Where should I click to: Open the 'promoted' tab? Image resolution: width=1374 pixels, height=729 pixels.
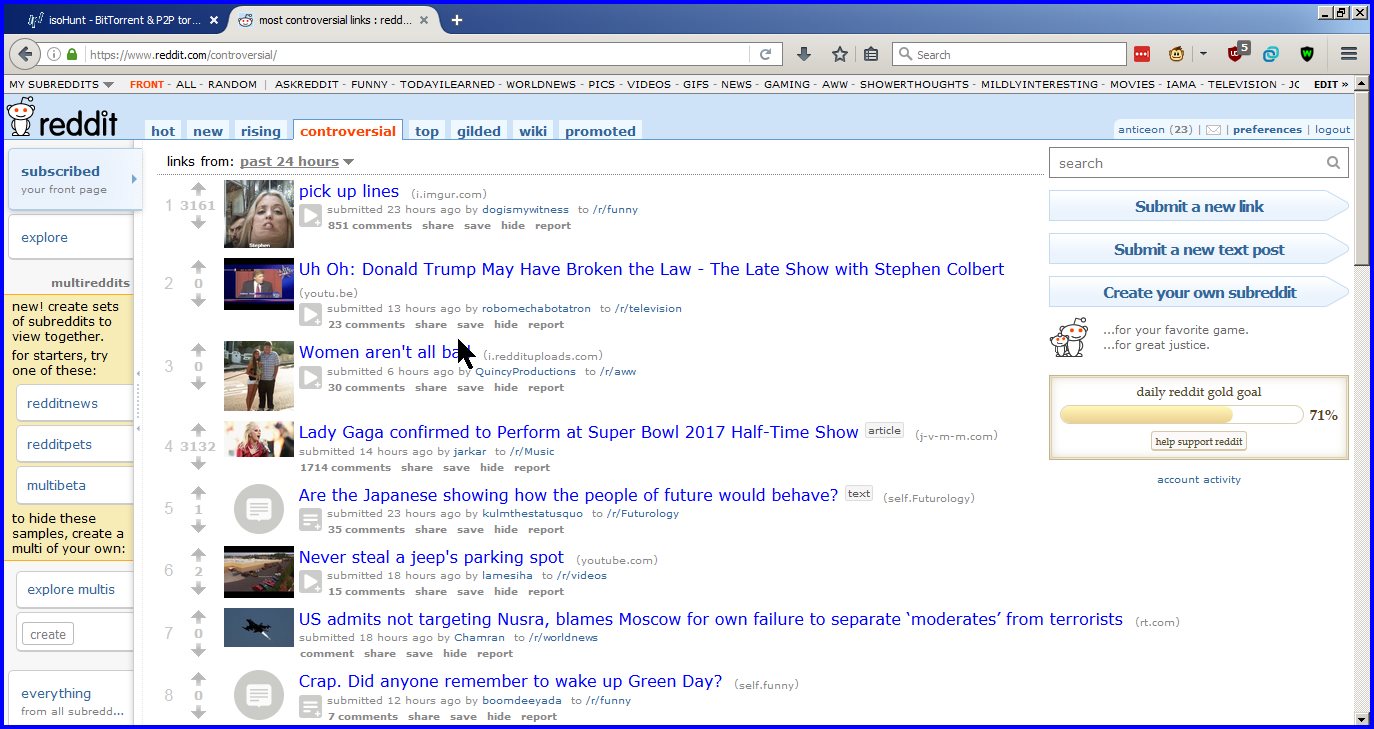click(x=600, y=130)
